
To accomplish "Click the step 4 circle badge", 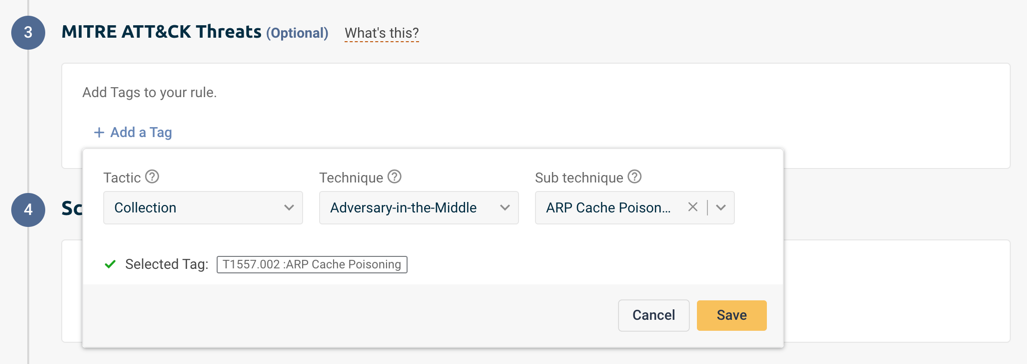I will pos(28,209).
